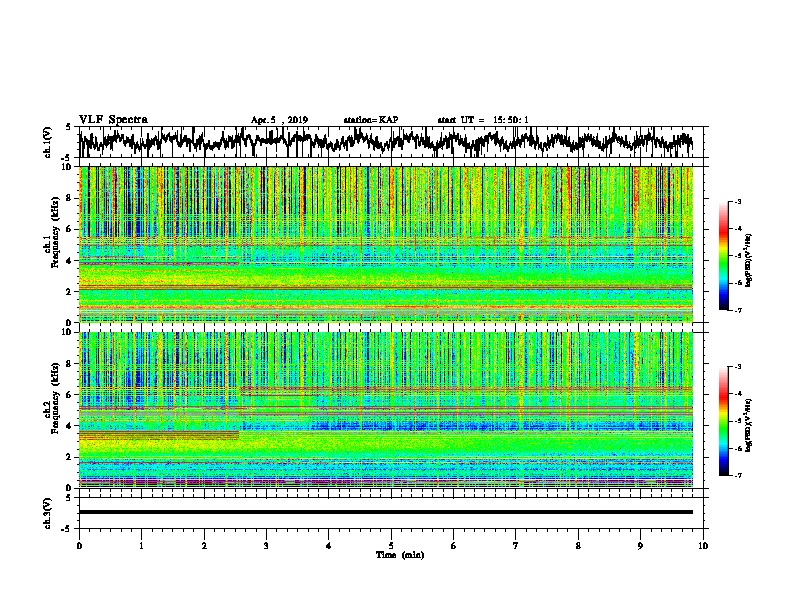Click the 'ch.3(V)' axis label
Viewport: 792px width, 612px height.
click(47, 513)
